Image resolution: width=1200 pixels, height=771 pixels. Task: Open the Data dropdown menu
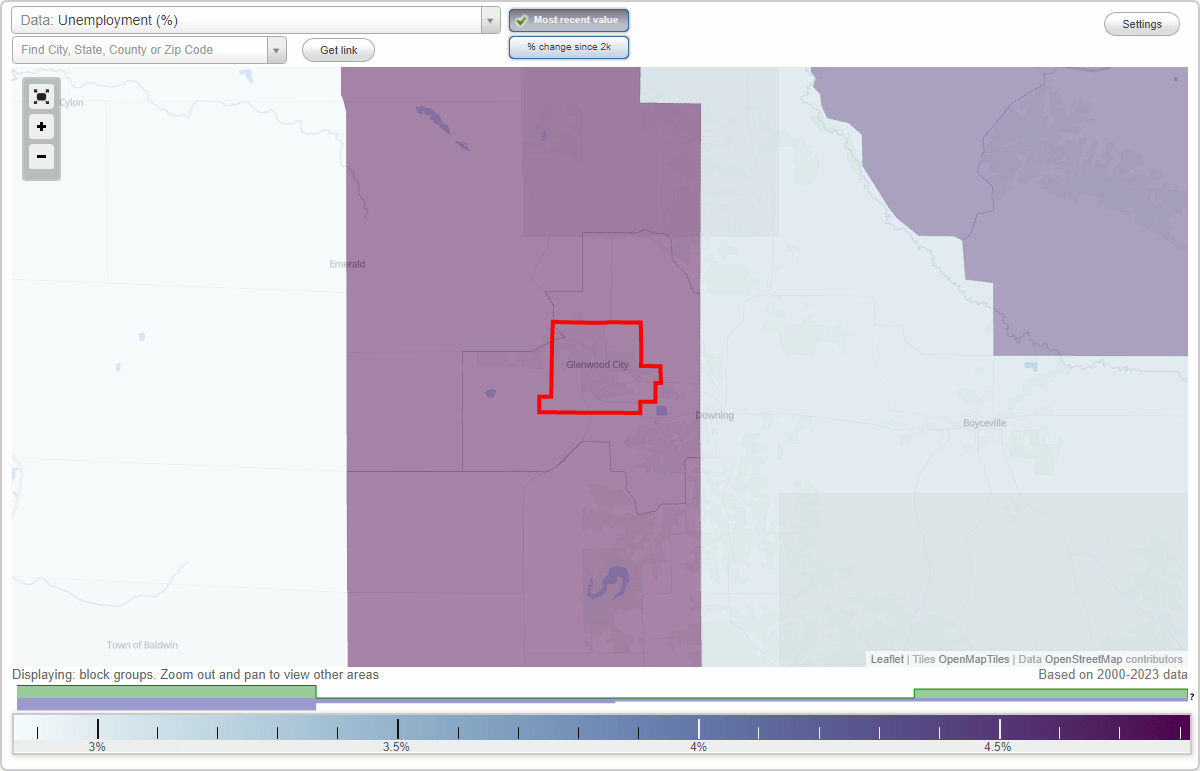(489, 19)
